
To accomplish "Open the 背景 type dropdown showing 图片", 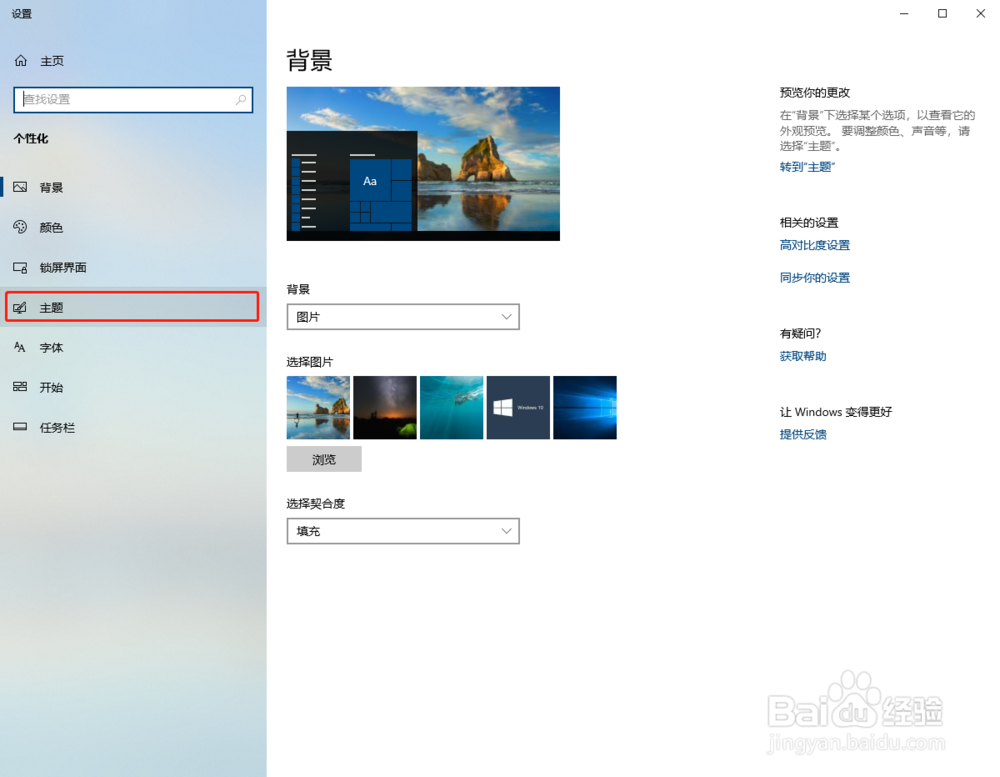I will (403, 316).
